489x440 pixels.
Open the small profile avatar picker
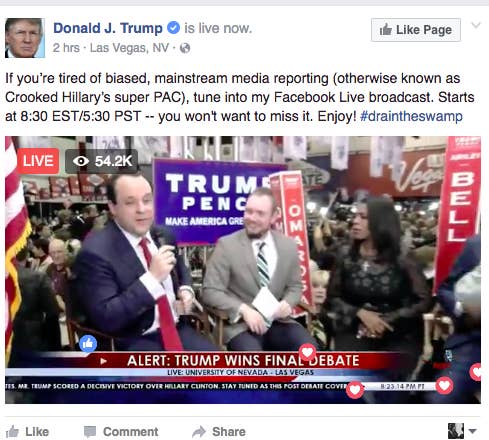click(x=456, y=431)
